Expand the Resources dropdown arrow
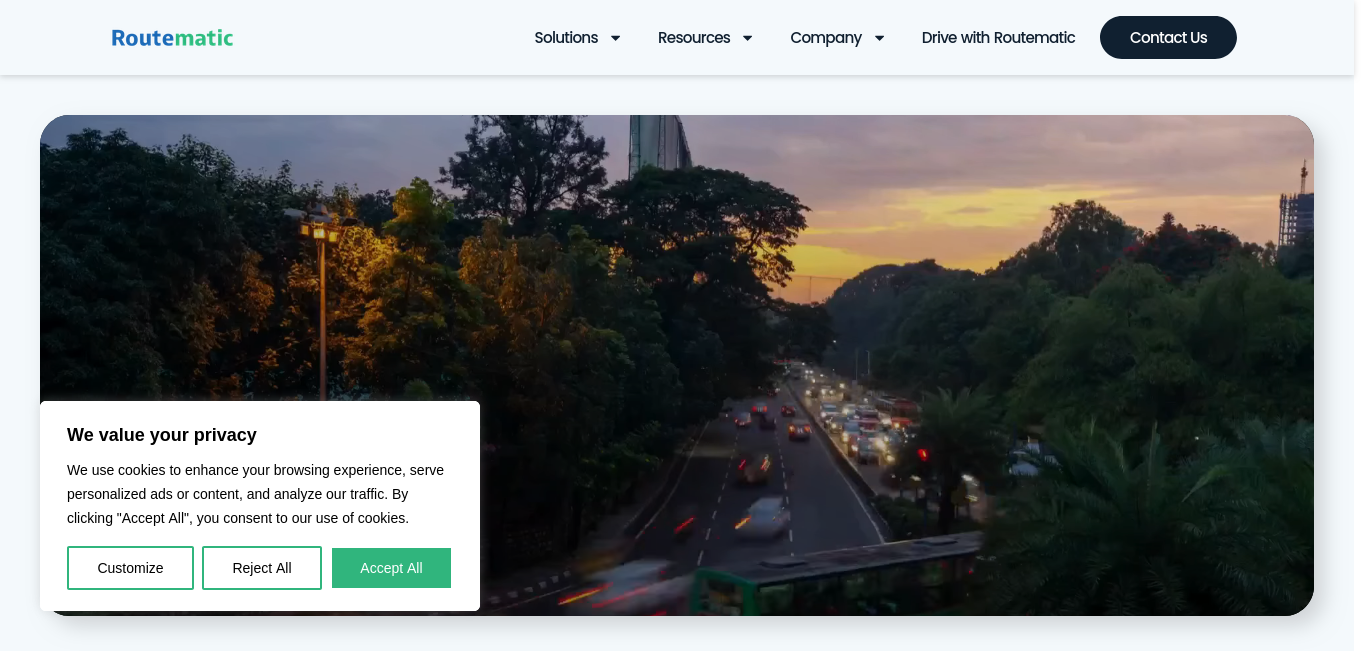This screenshot has width=1366, height=651. pyautogui.click(x=747, y=38)
